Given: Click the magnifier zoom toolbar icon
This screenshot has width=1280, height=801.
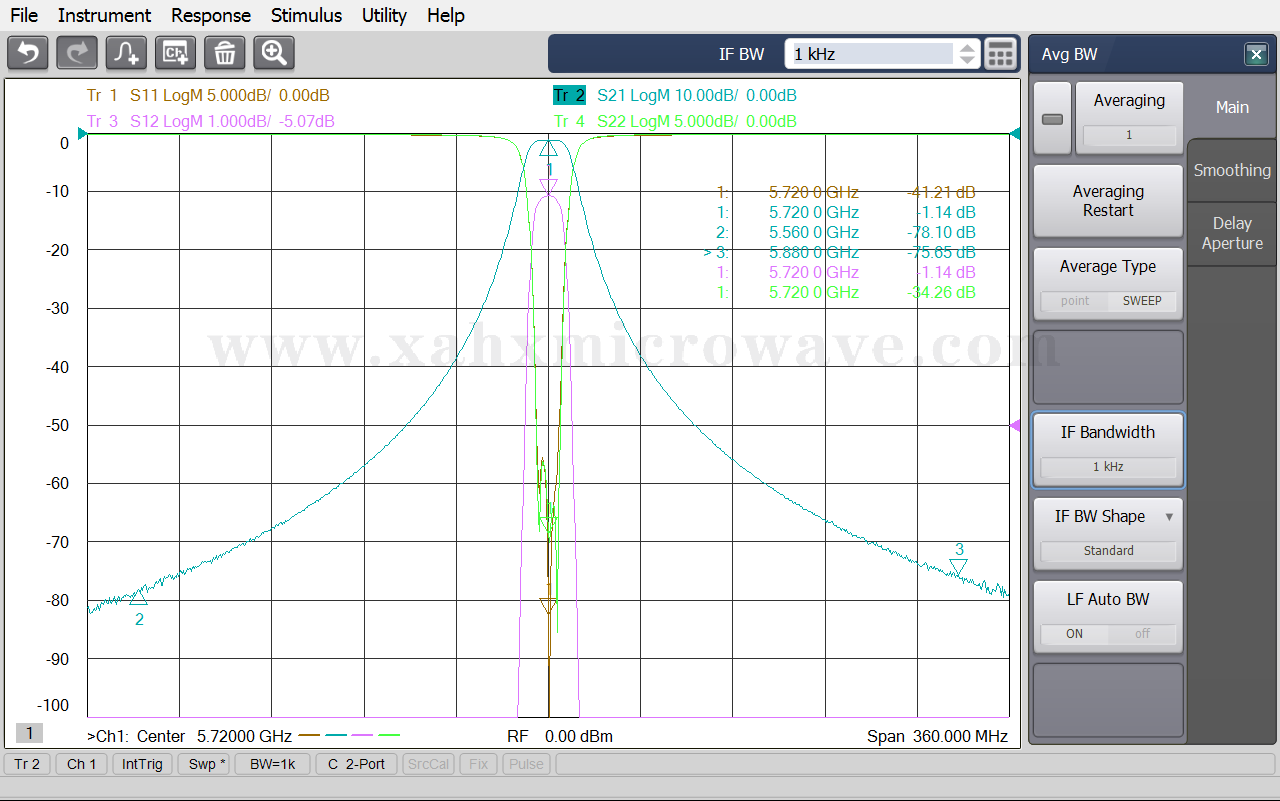Looking at the screenshot, I should pyautogui.click(x=274, y=53).
